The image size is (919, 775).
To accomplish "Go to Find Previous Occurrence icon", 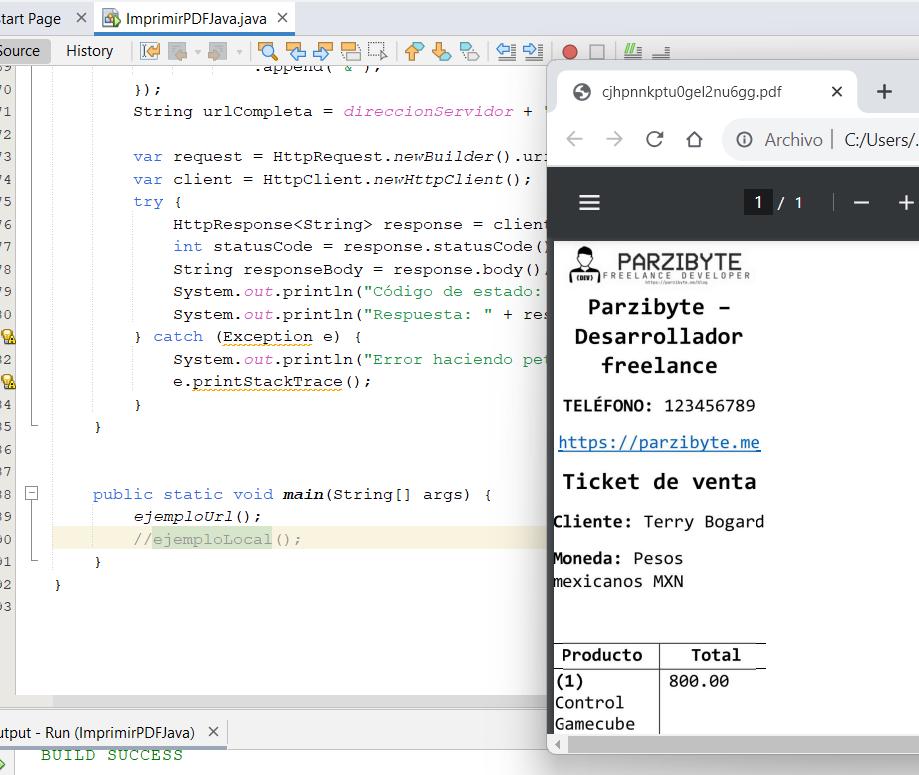I will (295, 52).
